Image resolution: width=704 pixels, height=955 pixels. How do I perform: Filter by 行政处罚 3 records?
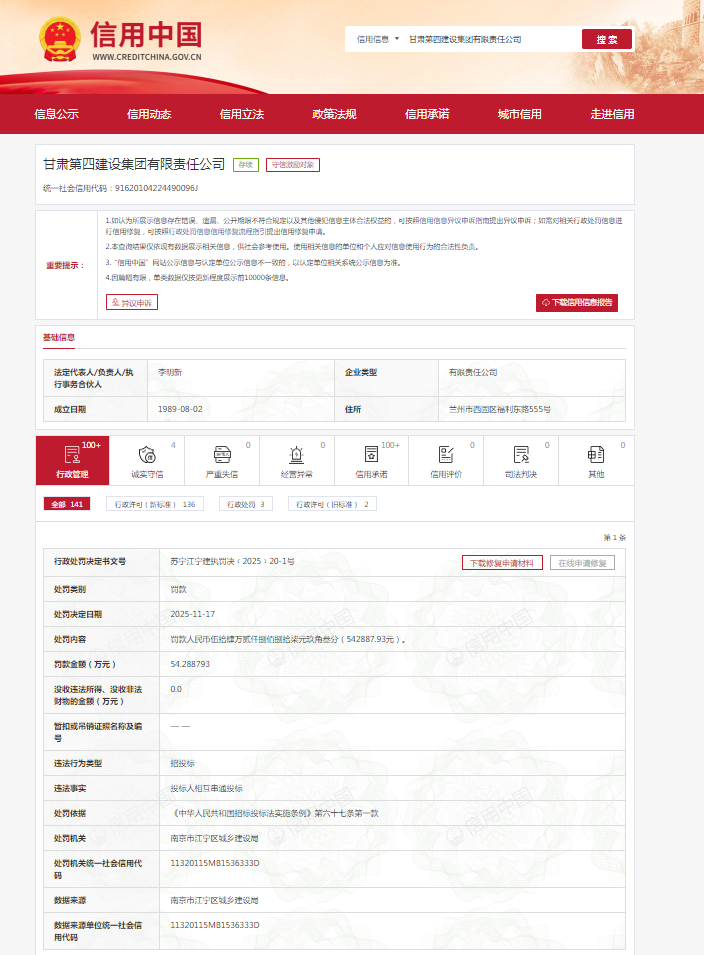(246, 504)
